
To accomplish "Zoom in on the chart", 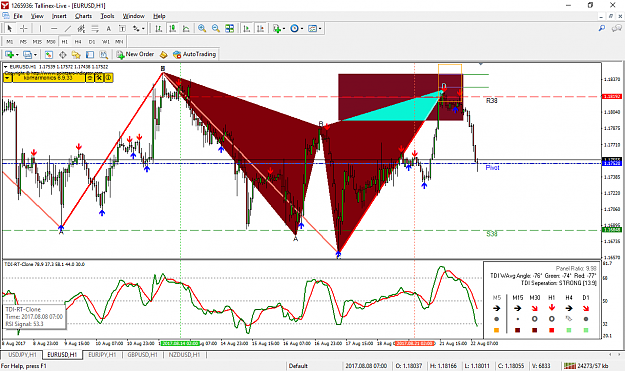I will pyautogui.click(x=202, y=28).
